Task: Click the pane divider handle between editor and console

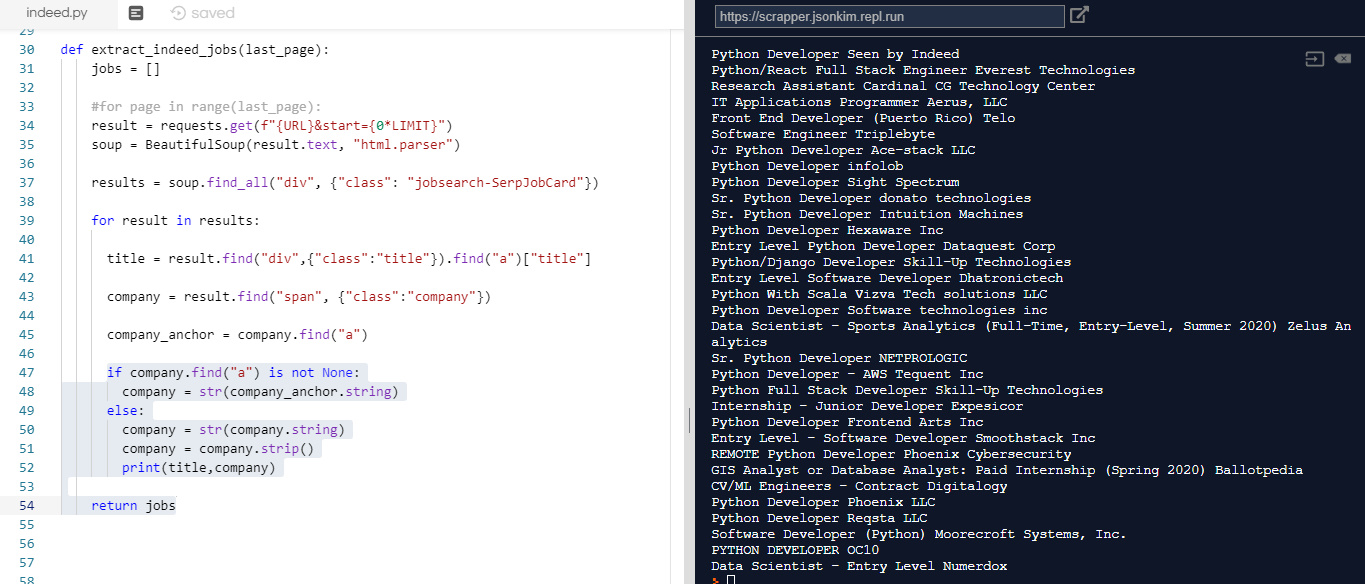Action: [x=689, y=420]
